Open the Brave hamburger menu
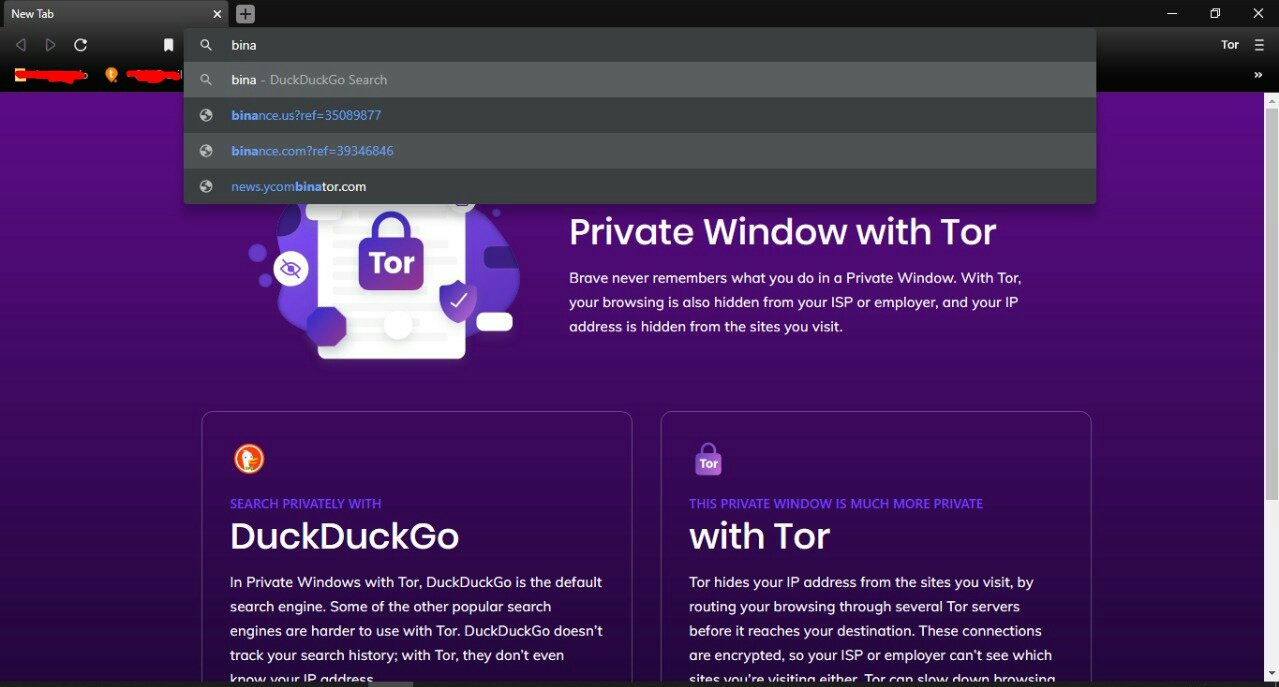Screen dimensions: 1279x687 [x=1259, y=45]
